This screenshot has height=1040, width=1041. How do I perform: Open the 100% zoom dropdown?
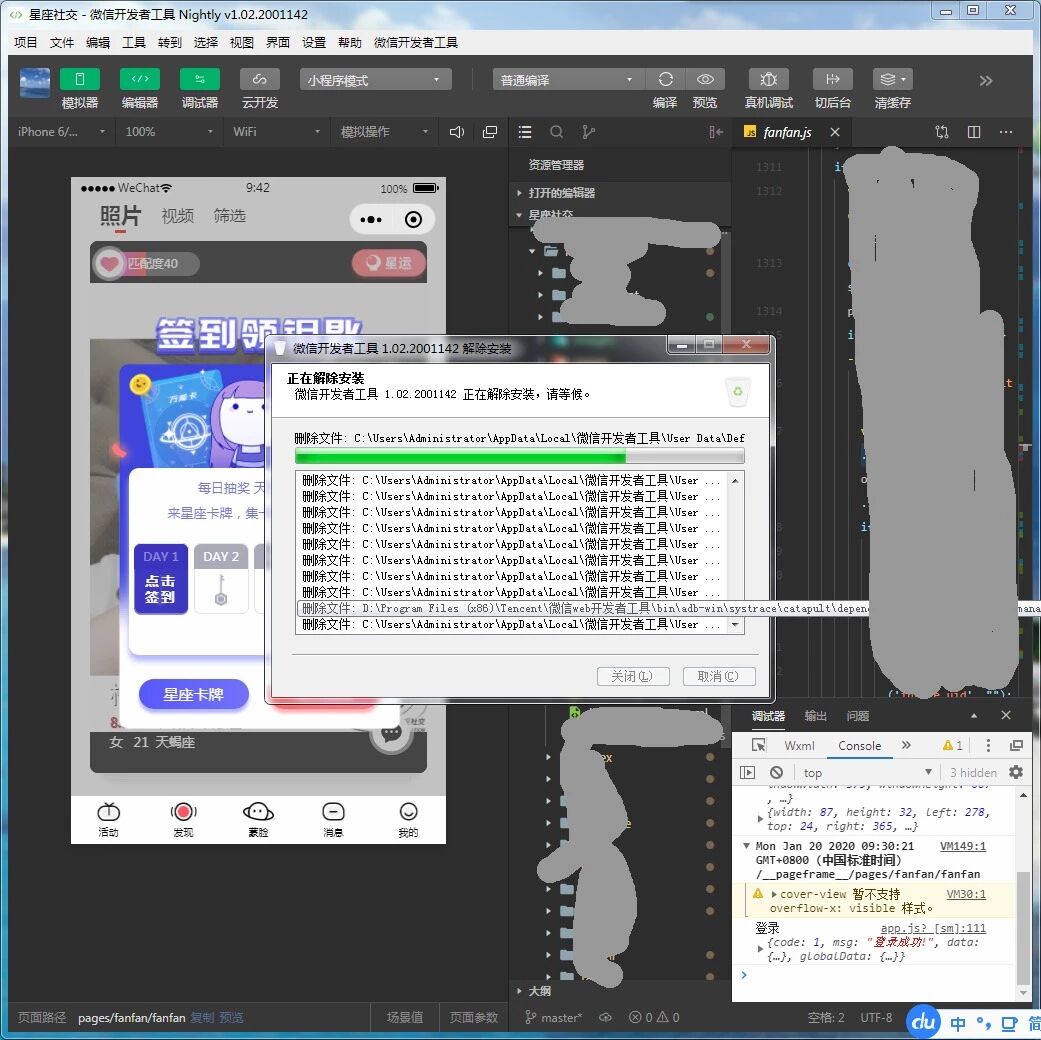pos(169,131)
